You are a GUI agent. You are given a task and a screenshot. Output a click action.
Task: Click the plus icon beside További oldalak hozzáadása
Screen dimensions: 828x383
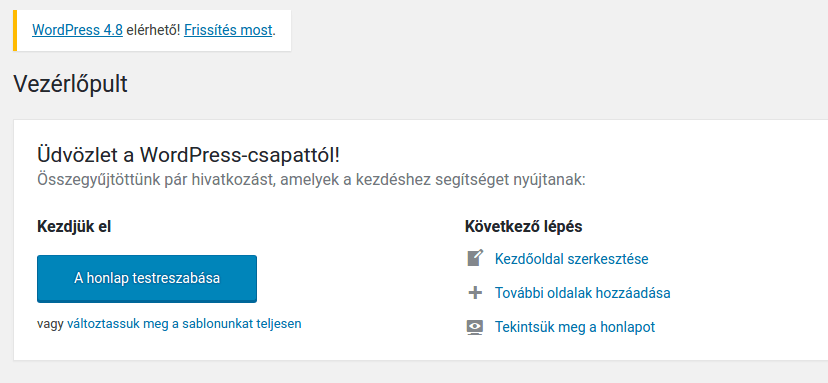pos(475,293)
